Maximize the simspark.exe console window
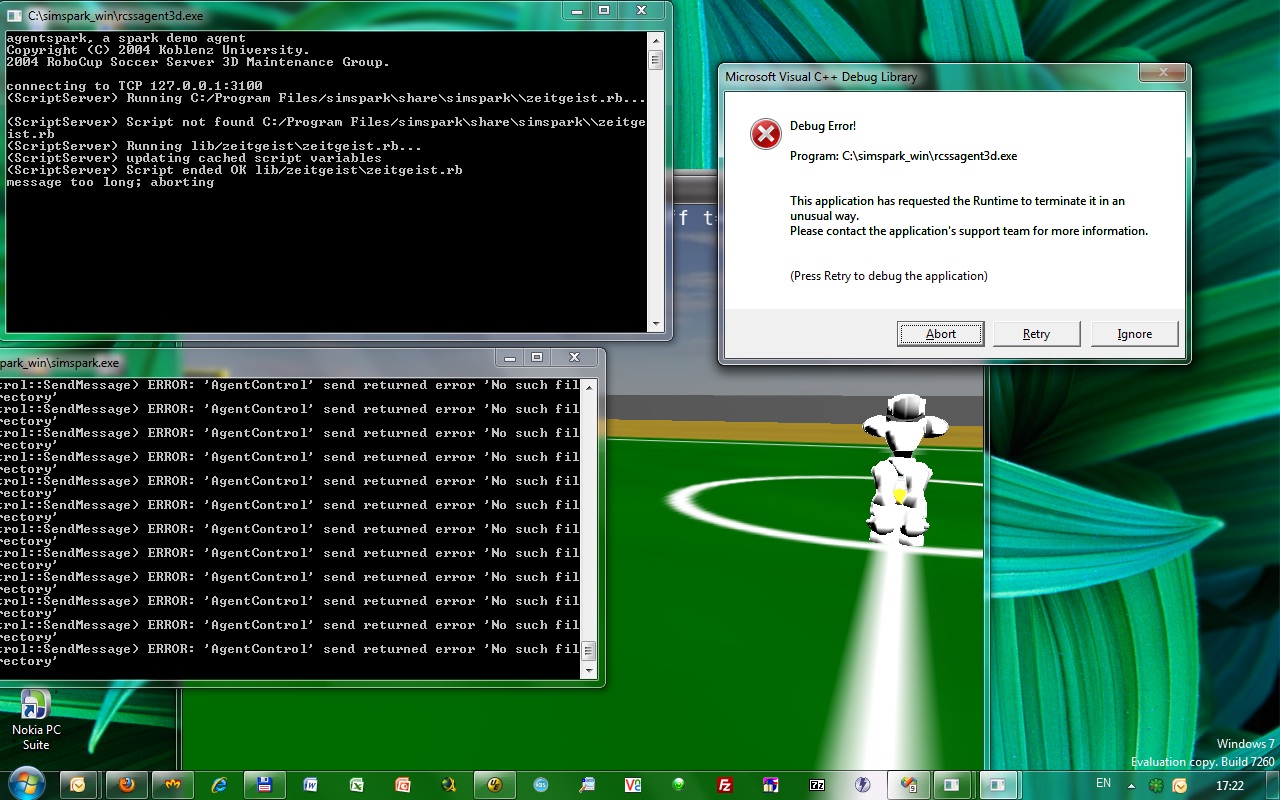The image size is (1280, 800). click(x=536, y=357)
